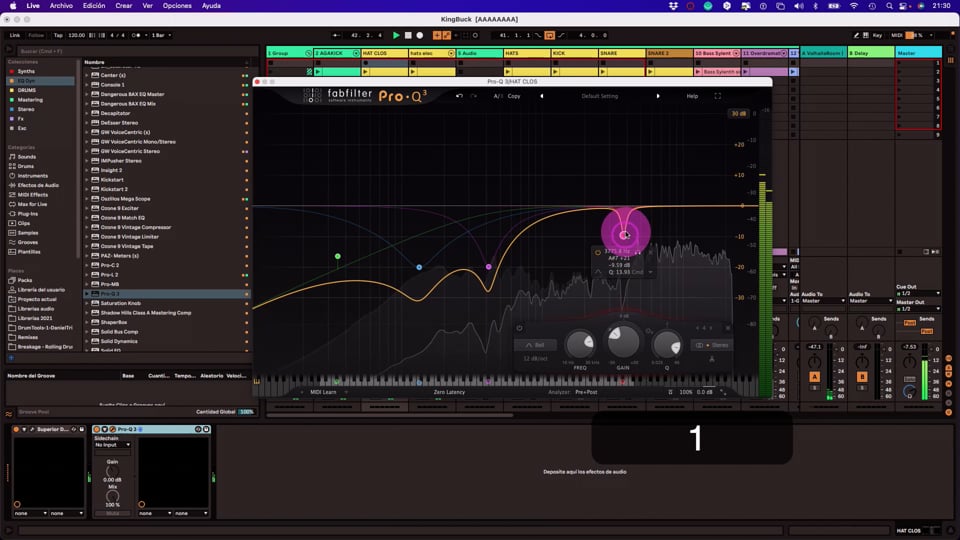
Task: Start playback with the green play button
Action: point(396,36)
